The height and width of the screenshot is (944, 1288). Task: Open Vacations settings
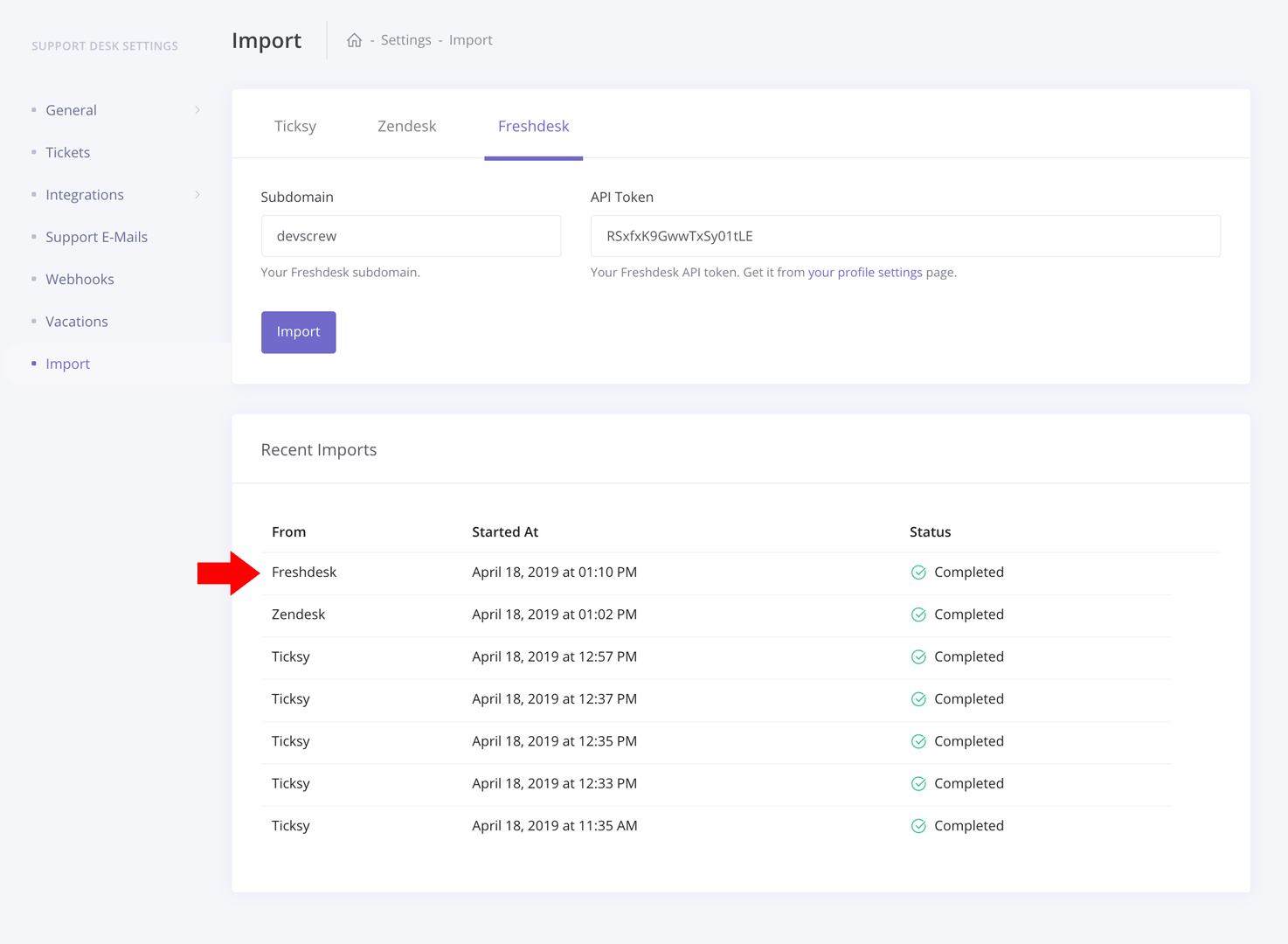click(77, 322)
